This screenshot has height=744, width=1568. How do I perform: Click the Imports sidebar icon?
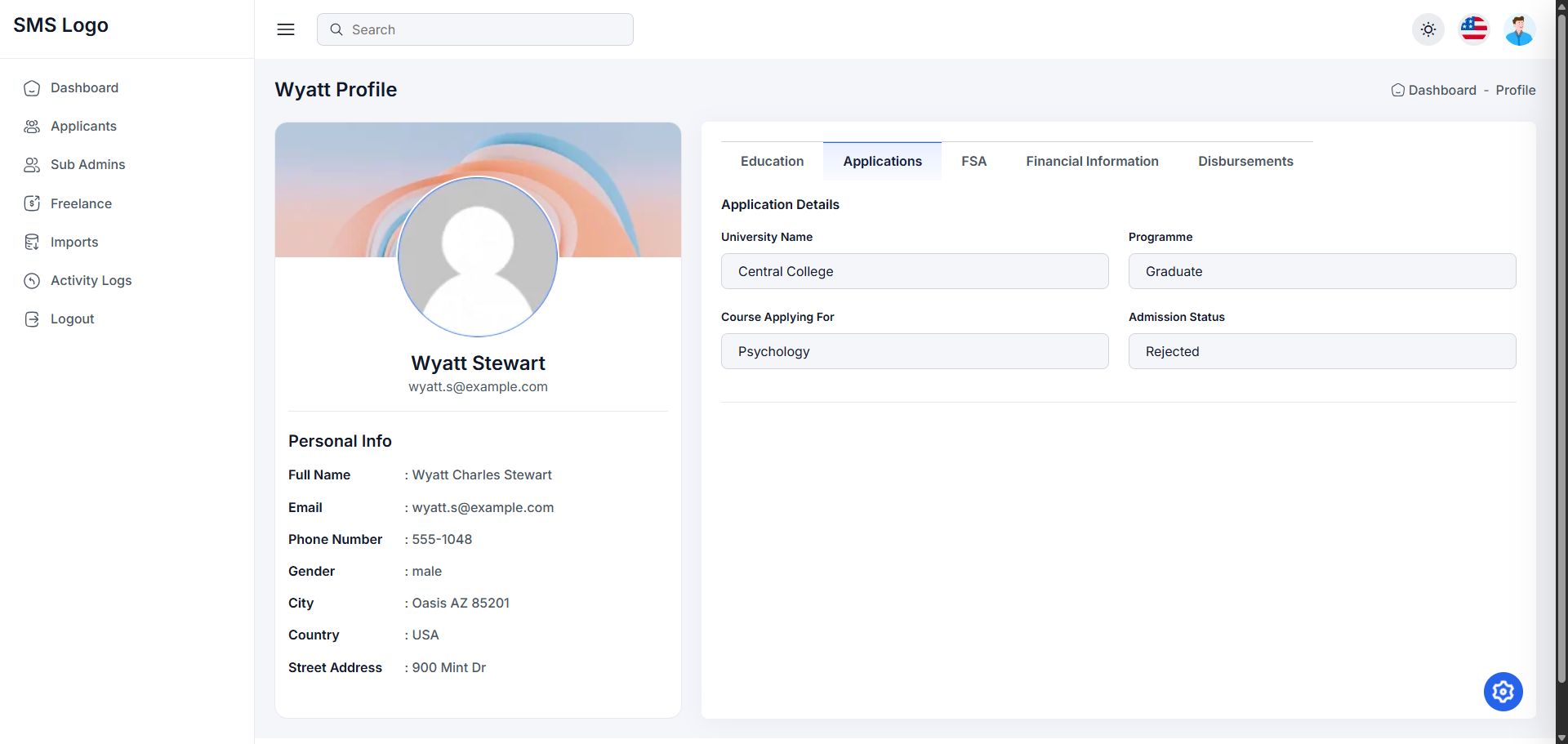(x=32, y=242)
